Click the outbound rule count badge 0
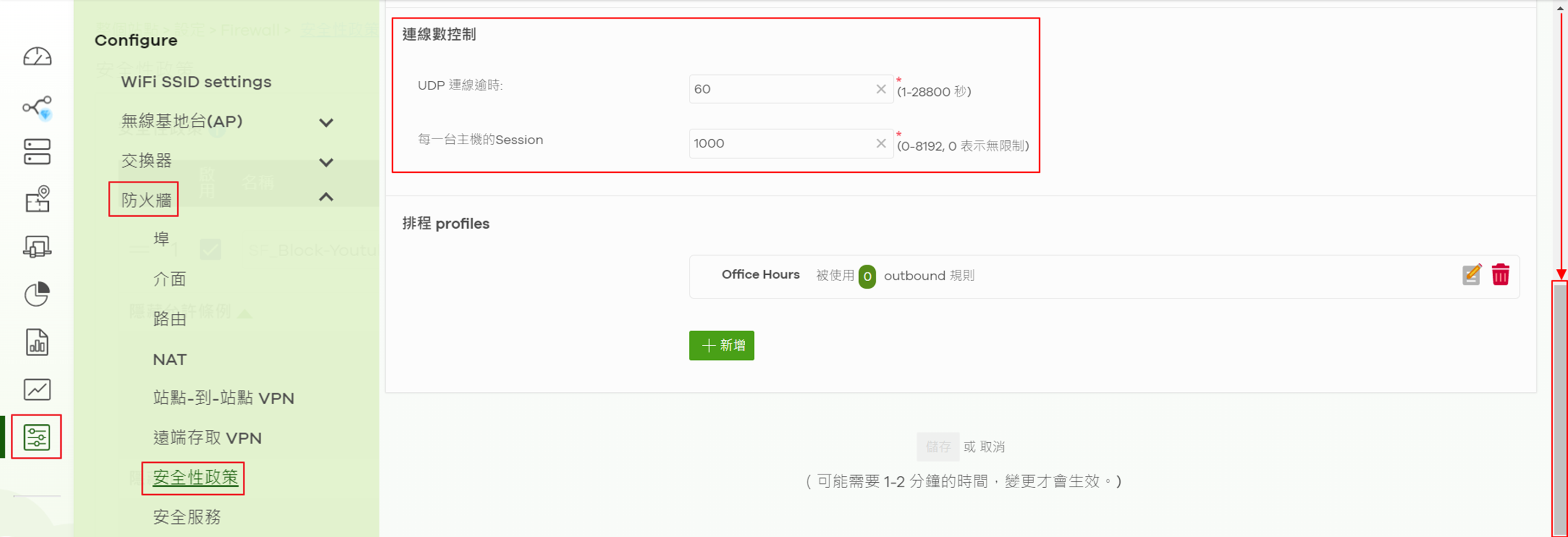 coord(867,276)
